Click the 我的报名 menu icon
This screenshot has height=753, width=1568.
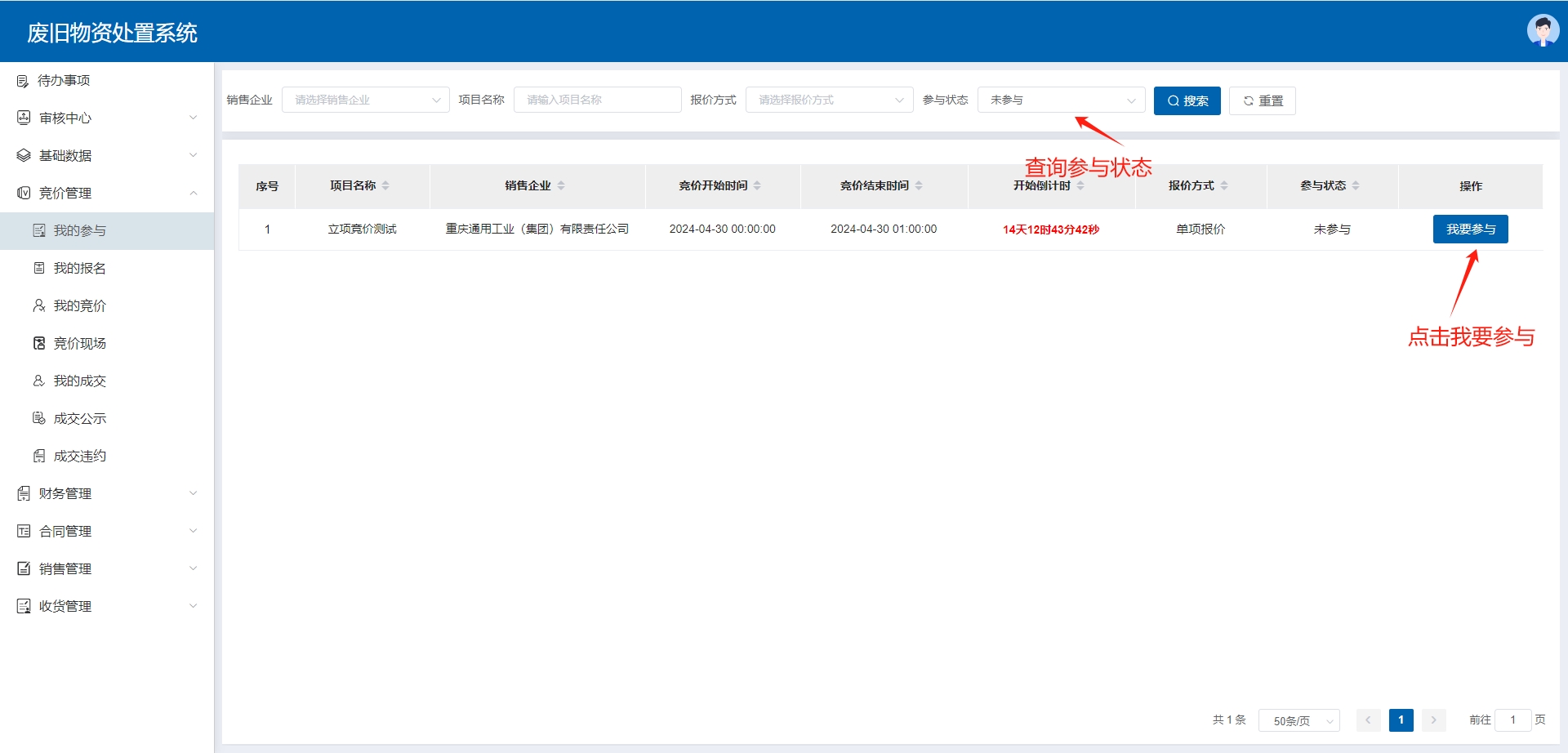click(38, 268)
